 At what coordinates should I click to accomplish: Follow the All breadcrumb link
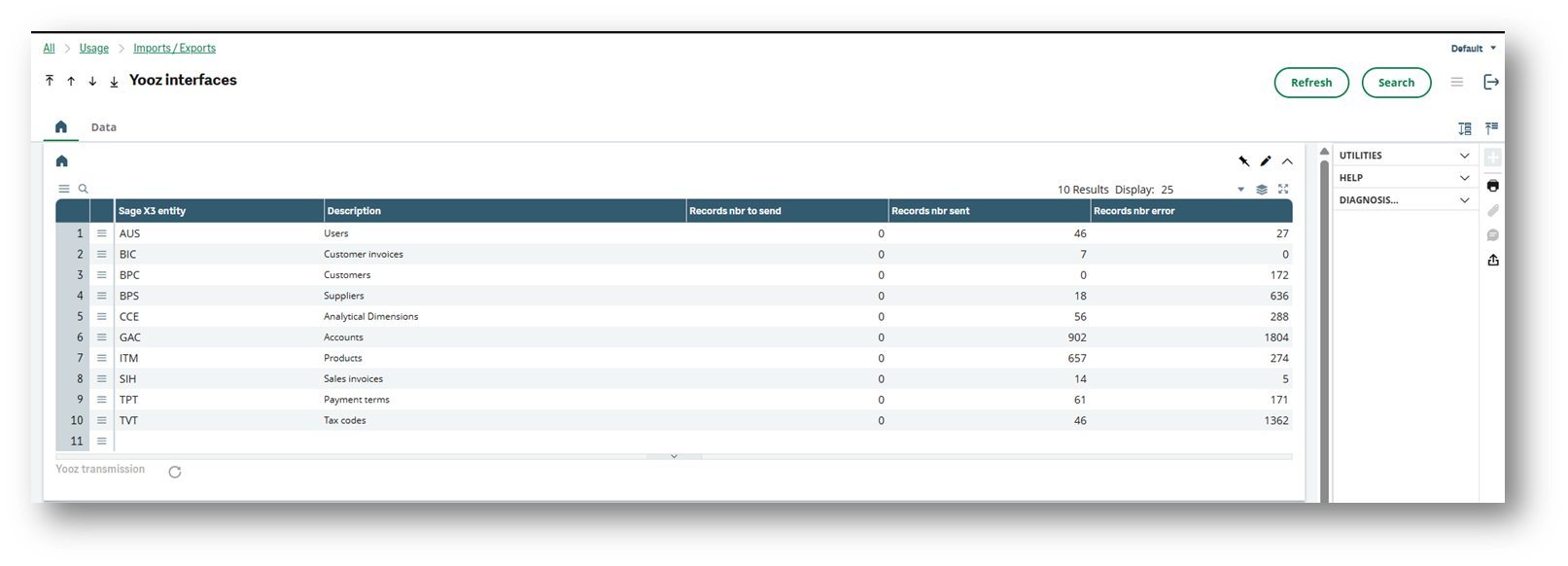[x=49, y=48]
